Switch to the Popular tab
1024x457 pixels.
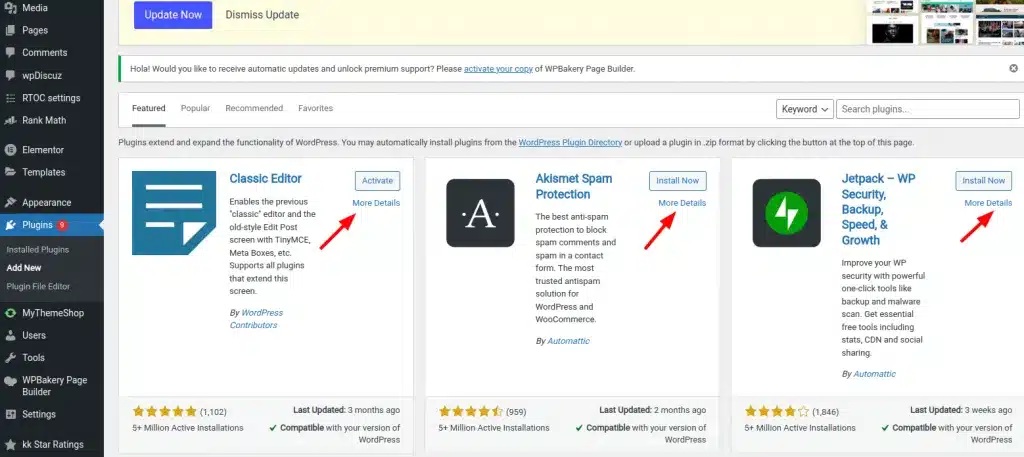pyautogui.click(x=195, y=108)
